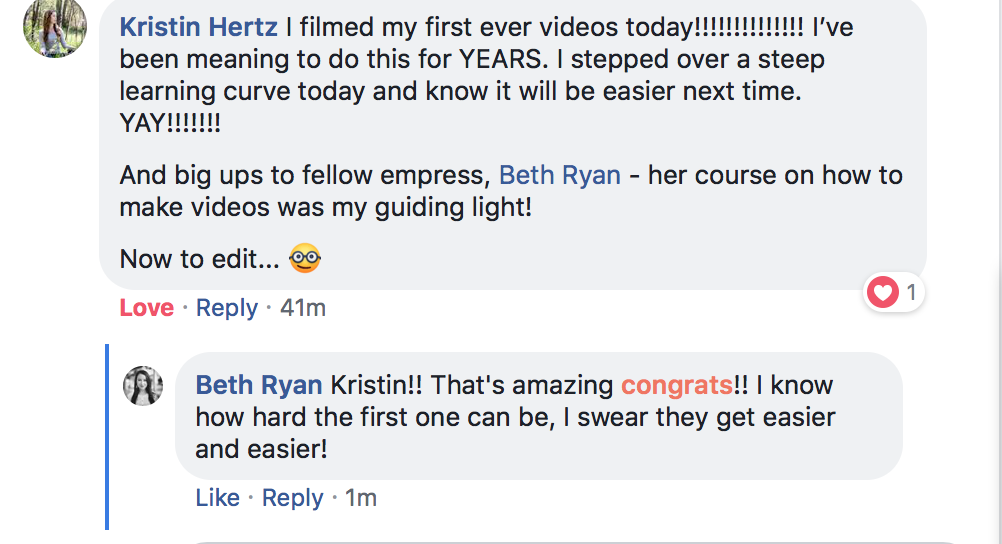The image size is (1002, 544).
Task: Reply to Kristin Hertz's comment
Action: pos(227,308)
